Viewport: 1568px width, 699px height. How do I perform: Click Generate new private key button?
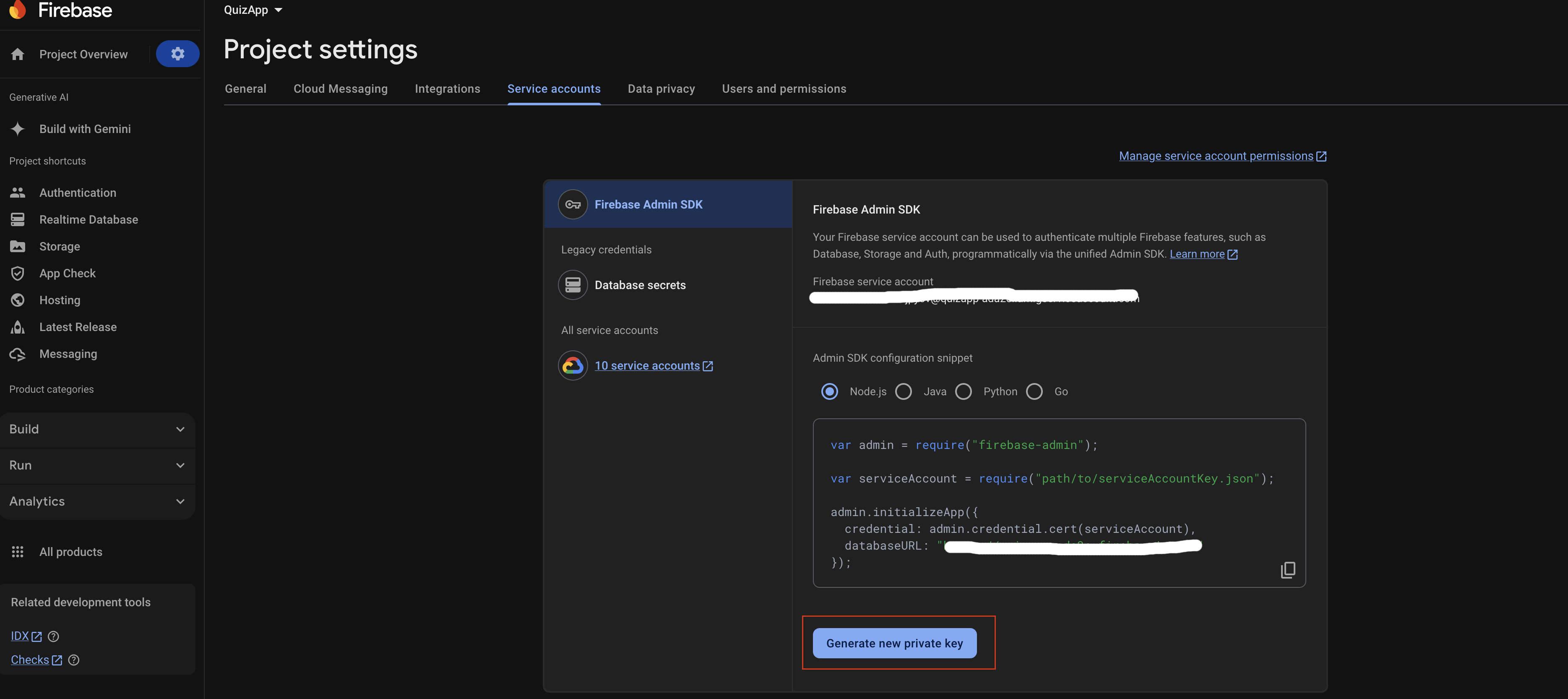click(894, 643)
